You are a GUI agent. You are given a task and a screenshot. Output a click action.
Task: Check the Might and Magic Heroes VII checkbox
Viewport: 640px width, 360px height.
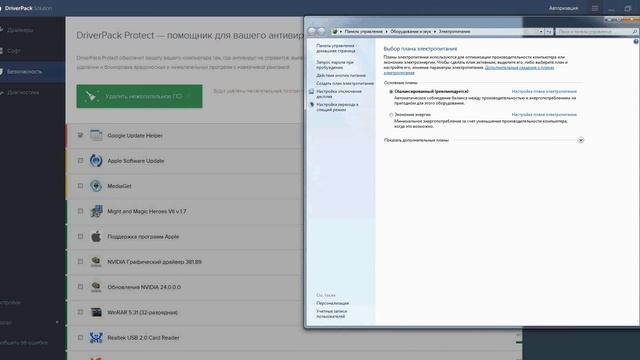[80, 211]
